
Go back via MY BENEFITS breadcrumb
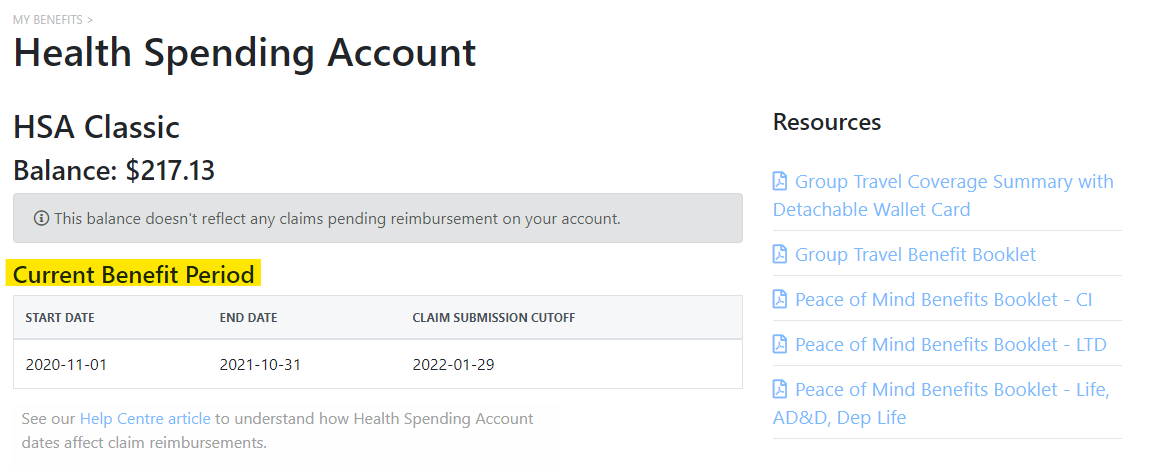point(48,19)
